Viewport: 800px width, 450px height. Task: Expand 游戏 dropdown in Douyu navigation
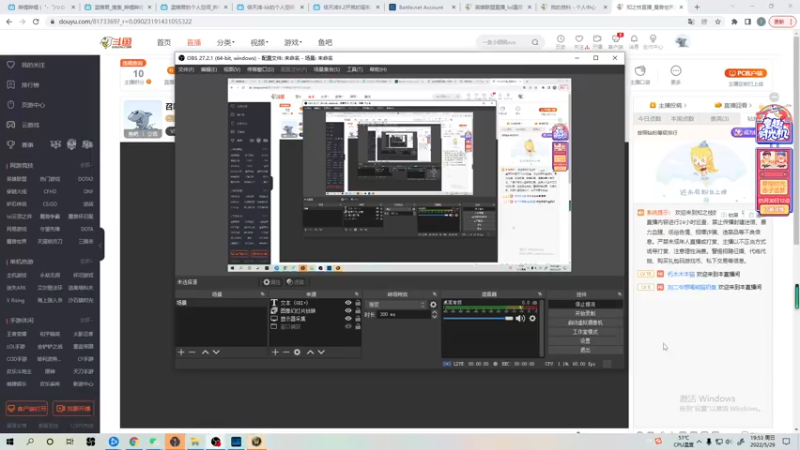click(293, 42)
